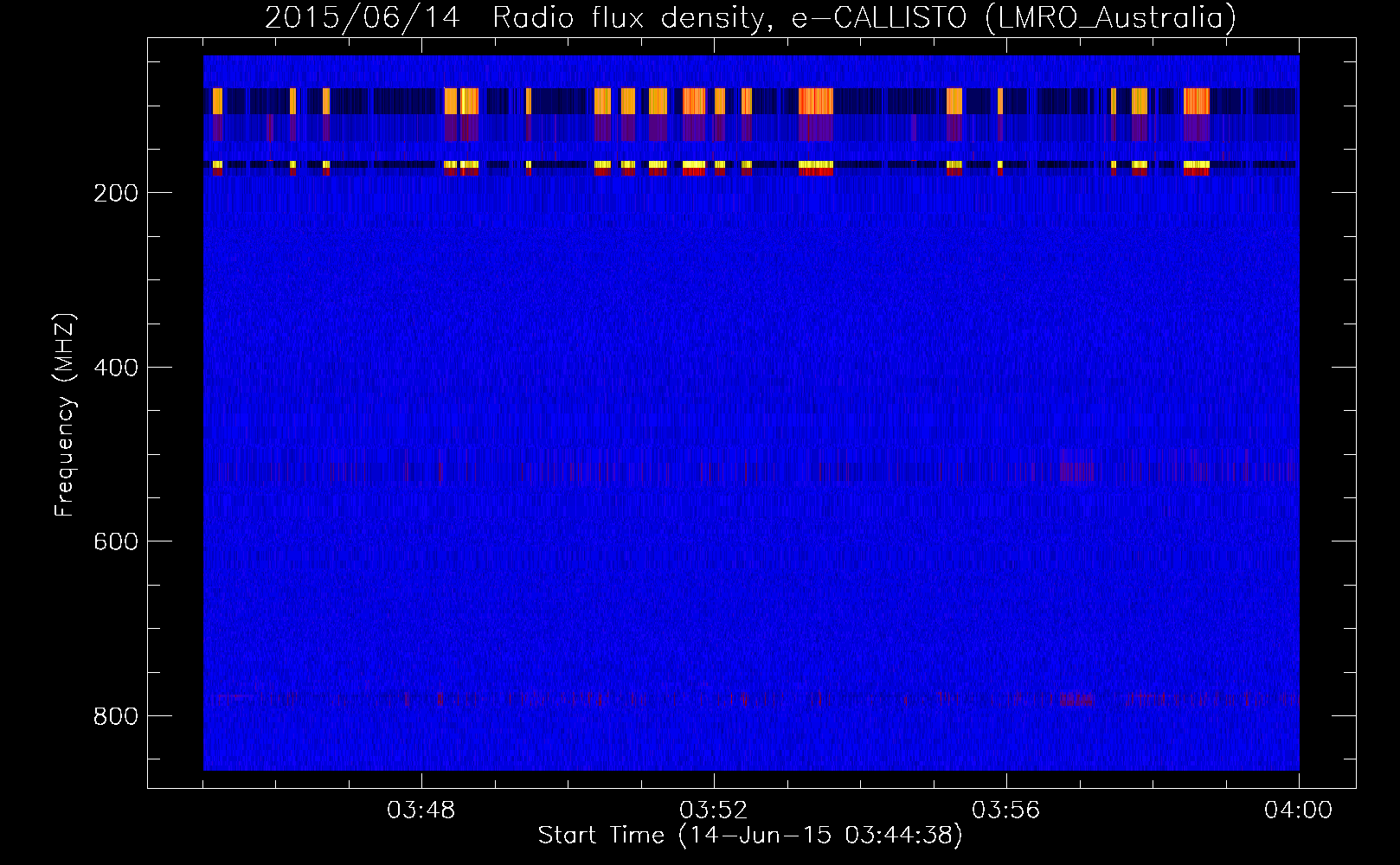The height and width of the screenshot is (865, 1400).
Task: Click the 03:52 time tick label
Action: [x=714, y=811]
